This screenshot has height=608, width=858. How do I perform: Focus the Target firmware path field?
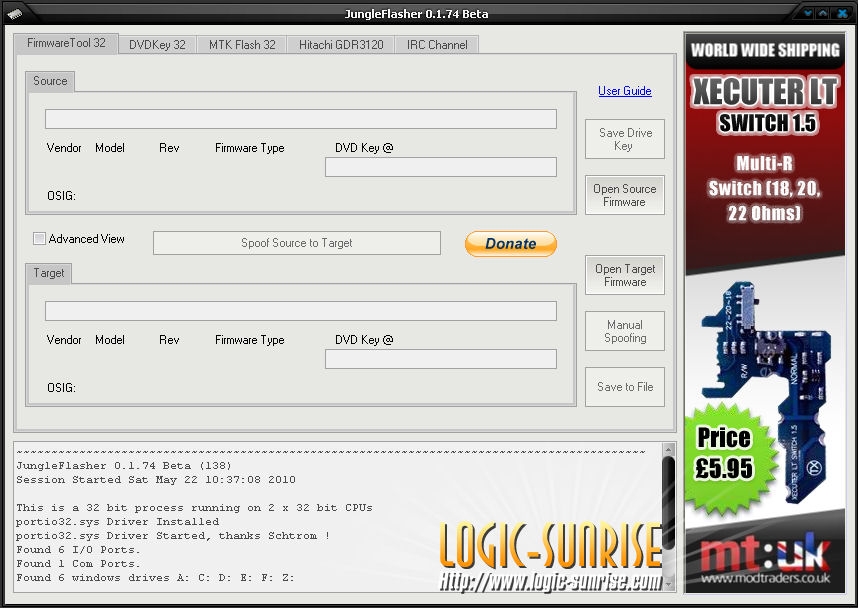(301, 311)
